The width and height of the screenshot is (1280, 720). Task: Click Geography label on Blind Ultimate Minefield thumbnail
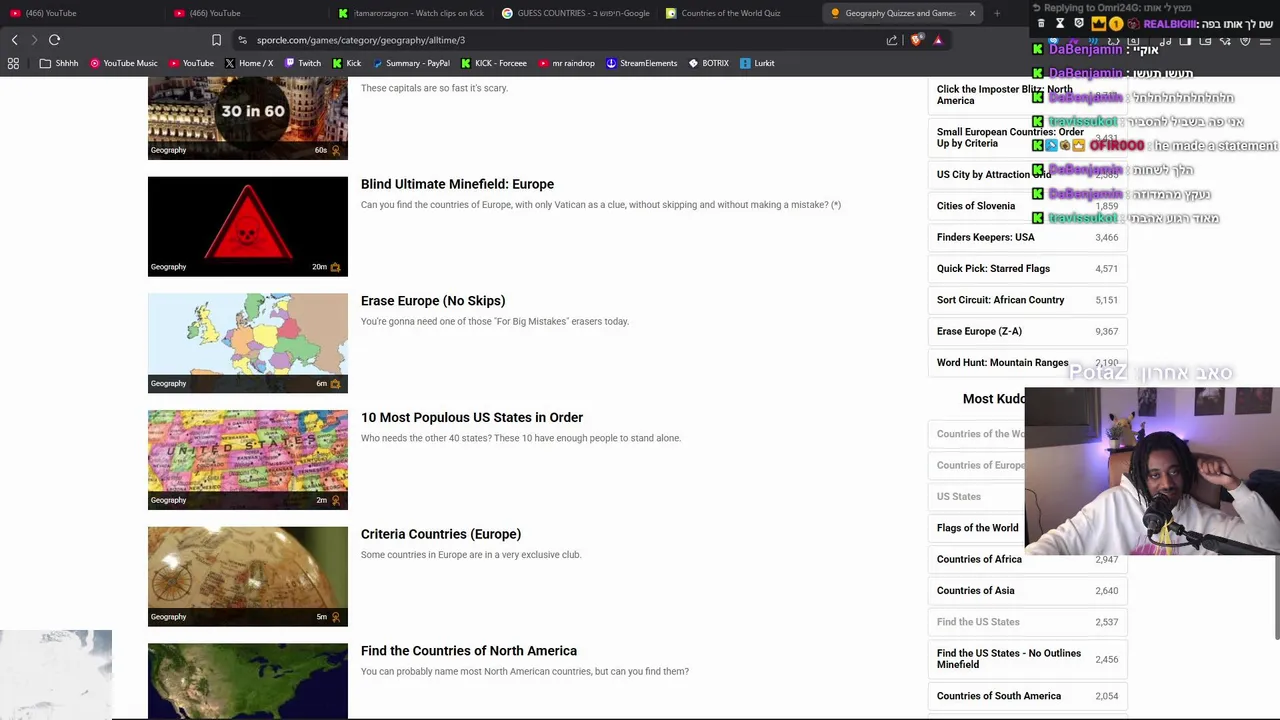[x=168, y=267]
